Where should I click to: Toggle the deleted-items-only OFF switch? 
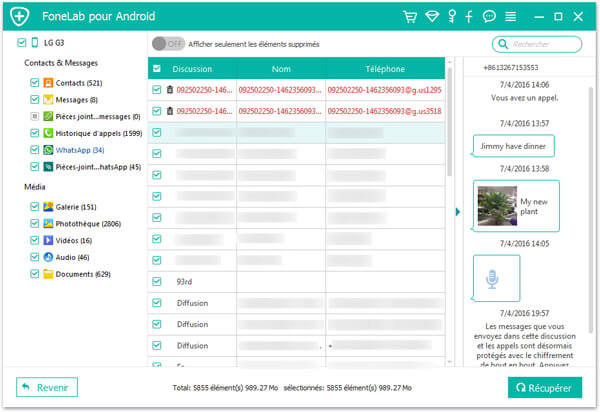click(168, 44)
